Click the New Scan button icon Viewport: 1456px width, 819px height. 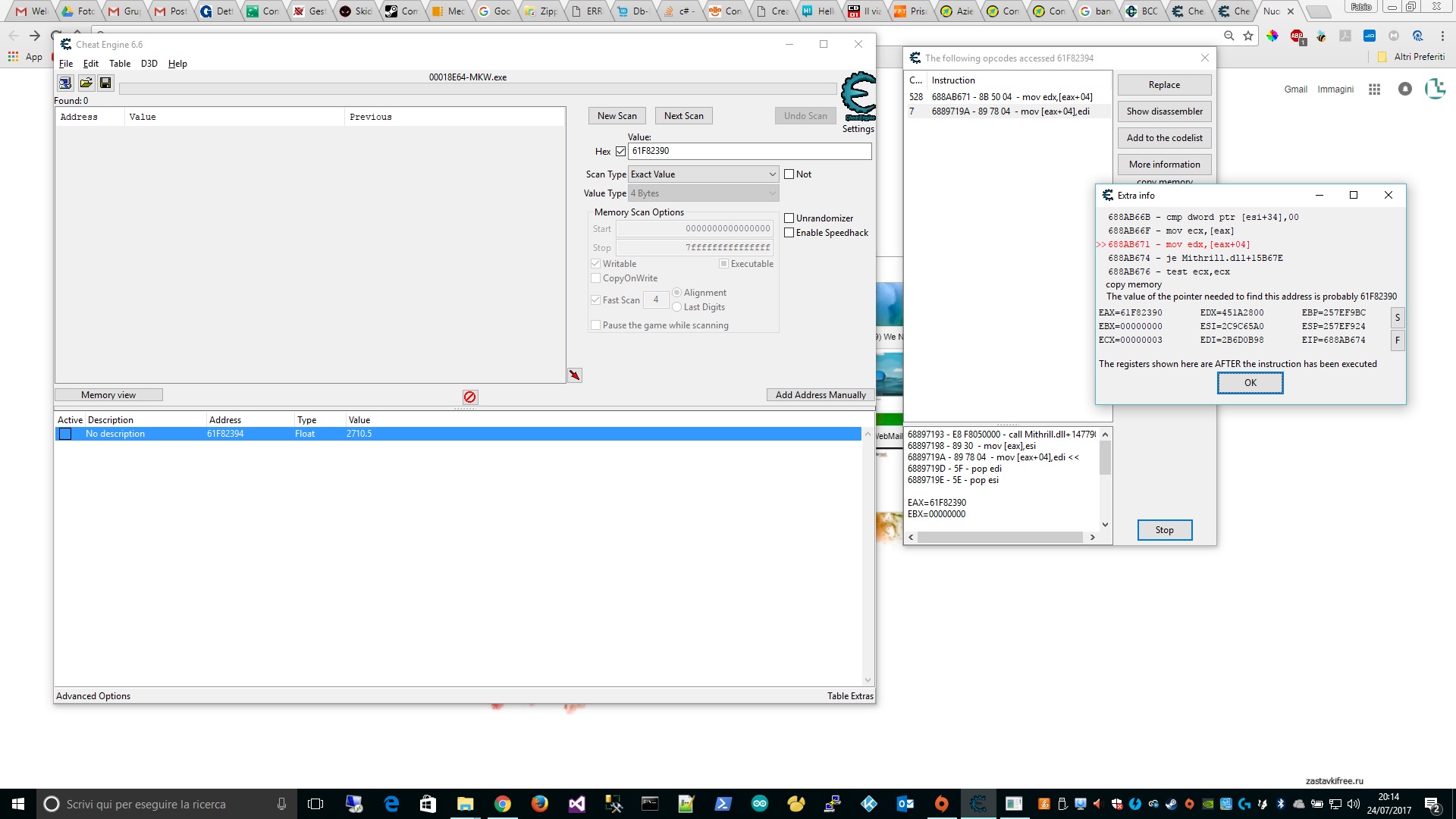617,115
